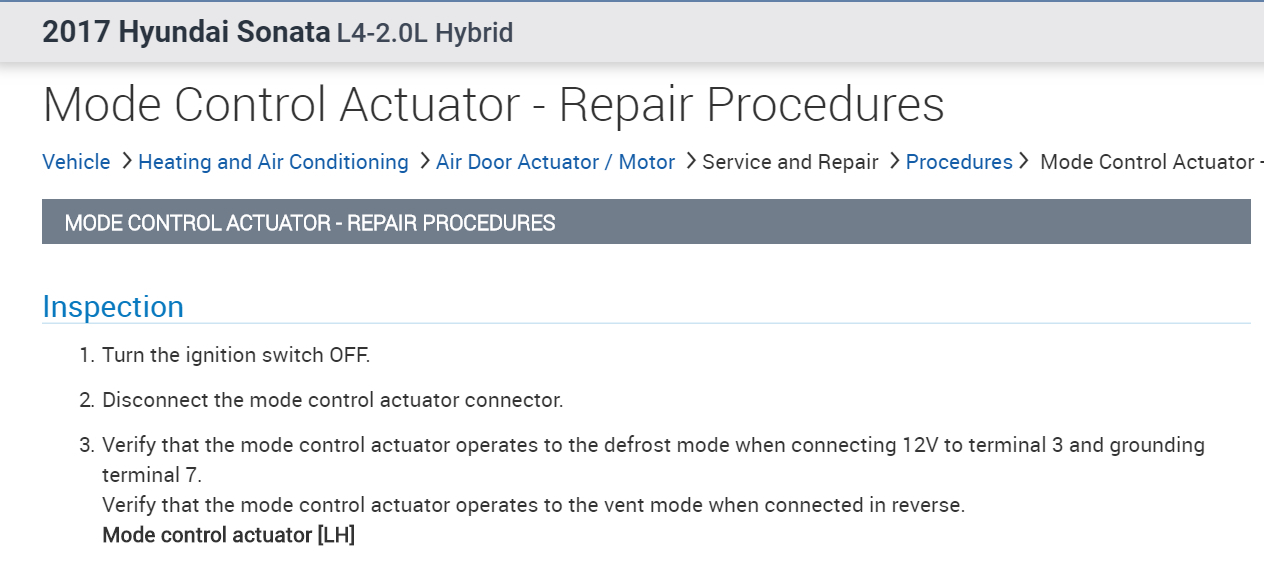The image size is (1264, 567).
Task: Select the gray REPAIR PROCEDURES section bar
Action: pos(646,222)
